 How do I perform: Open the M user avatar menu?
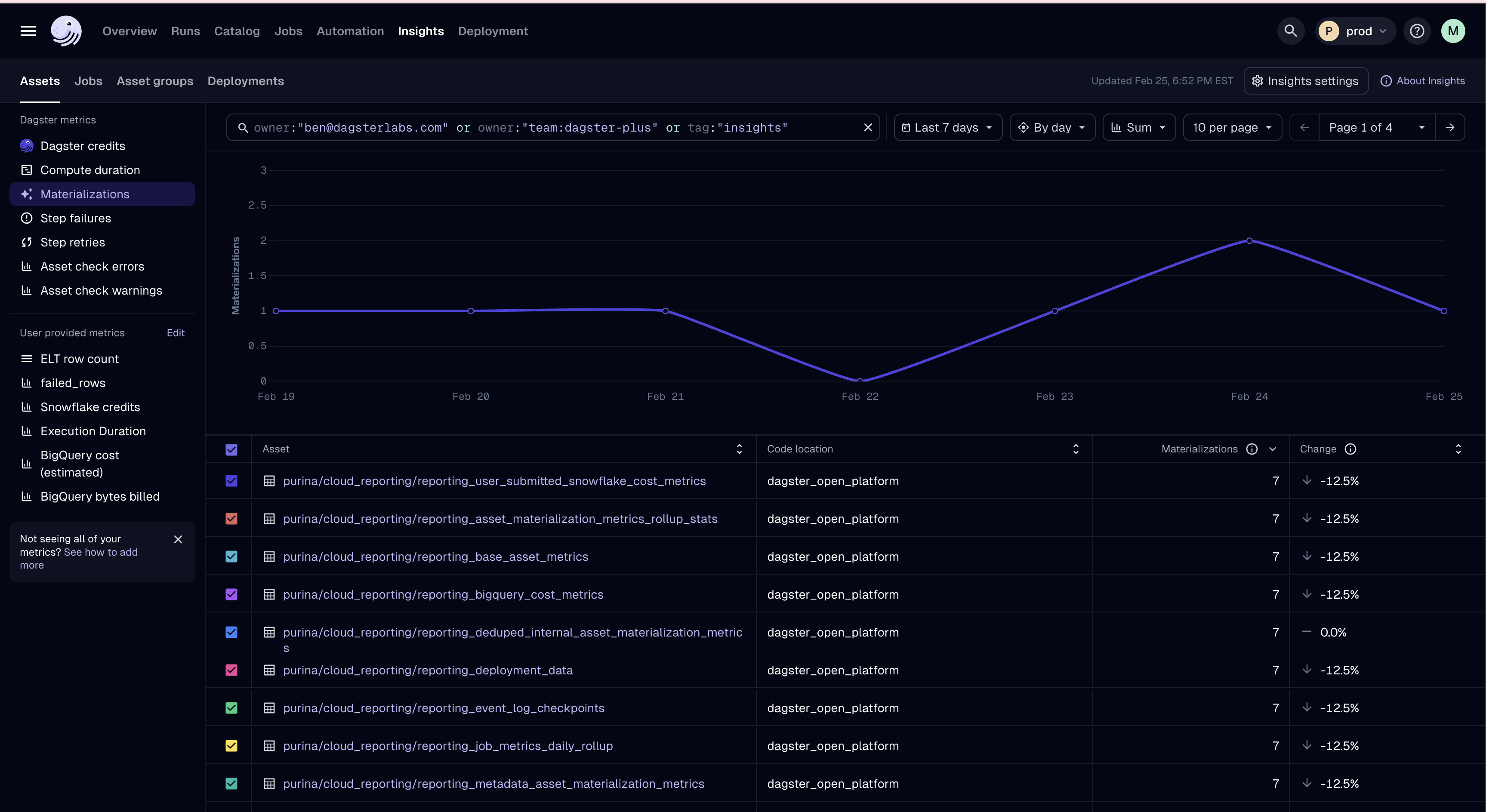coord(1452,31)
